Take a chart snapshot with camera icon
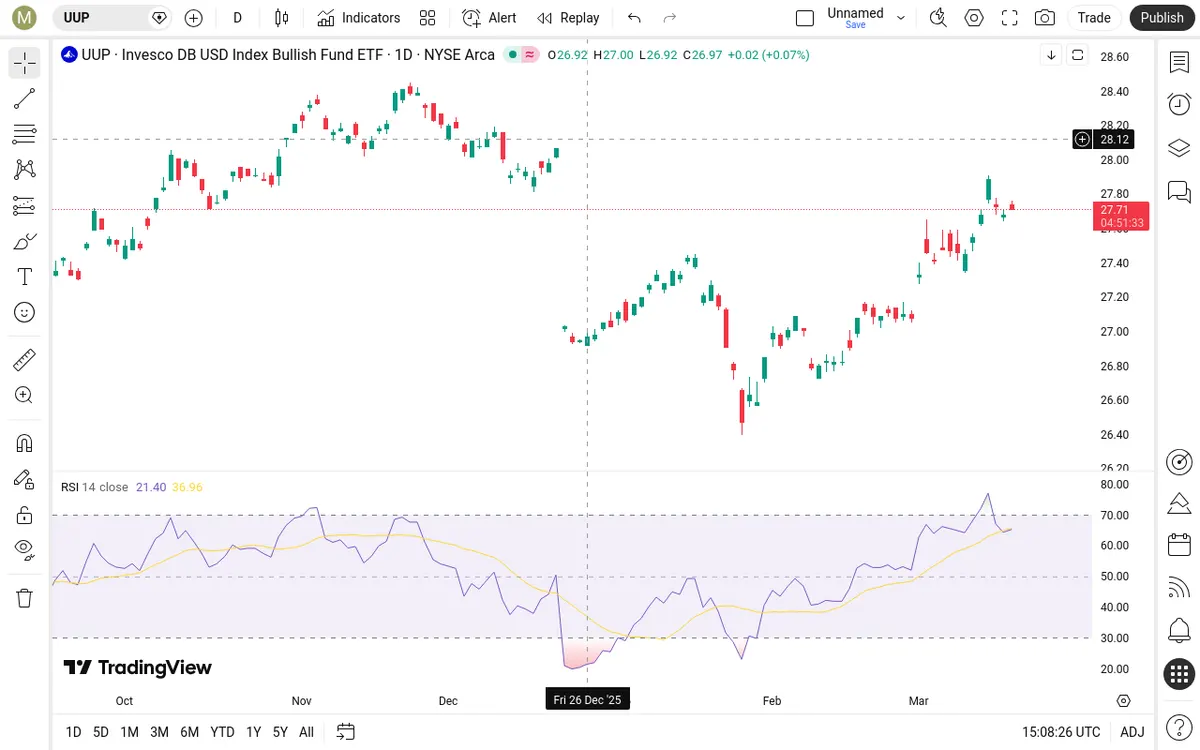 [1045, 18]
